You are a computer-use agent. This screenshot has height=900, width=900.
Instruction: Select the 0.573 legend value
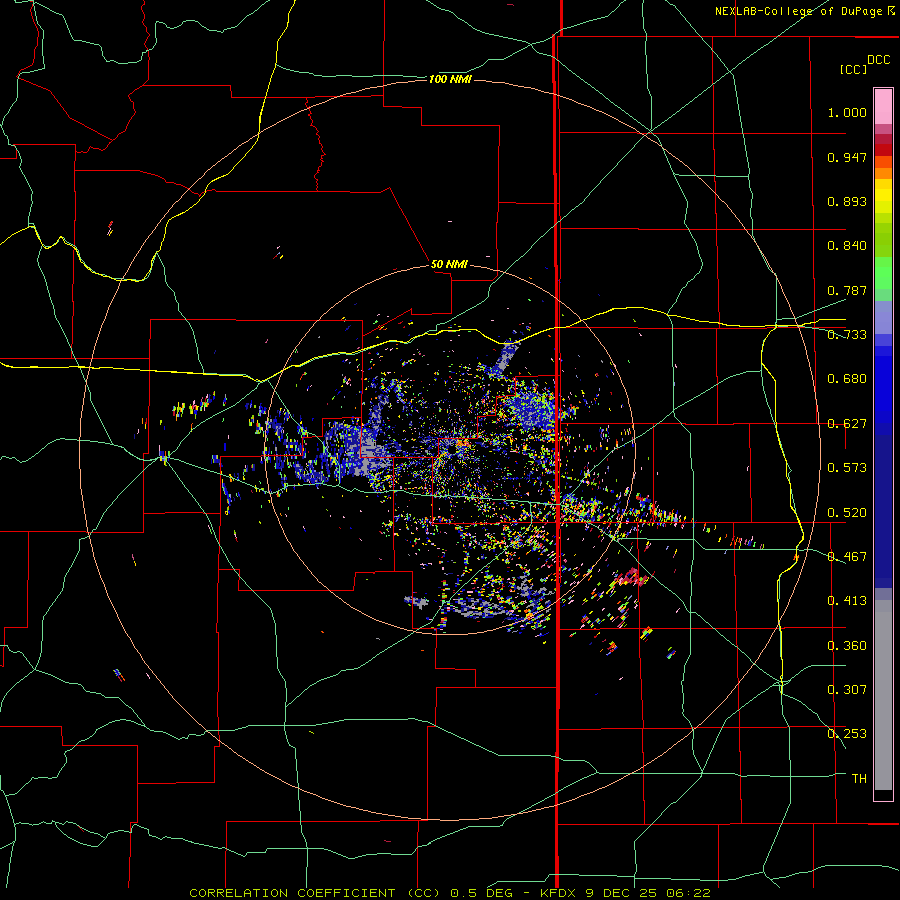click(847, 468)
